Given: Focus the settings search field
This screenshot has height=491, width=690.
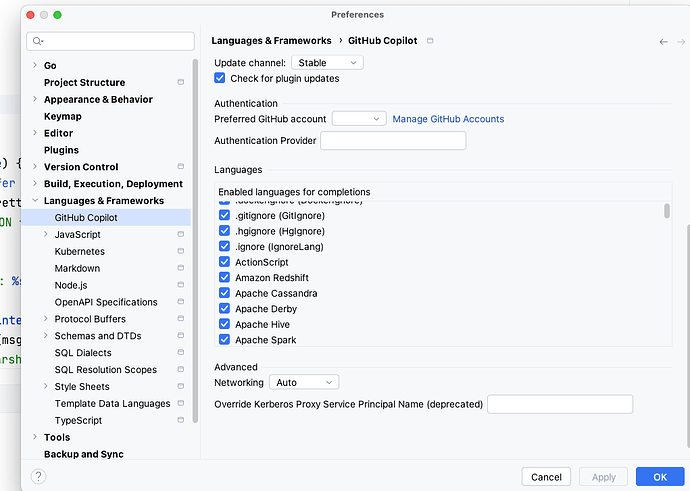Looking at the screenshot, I should click(x=110, y=41).
